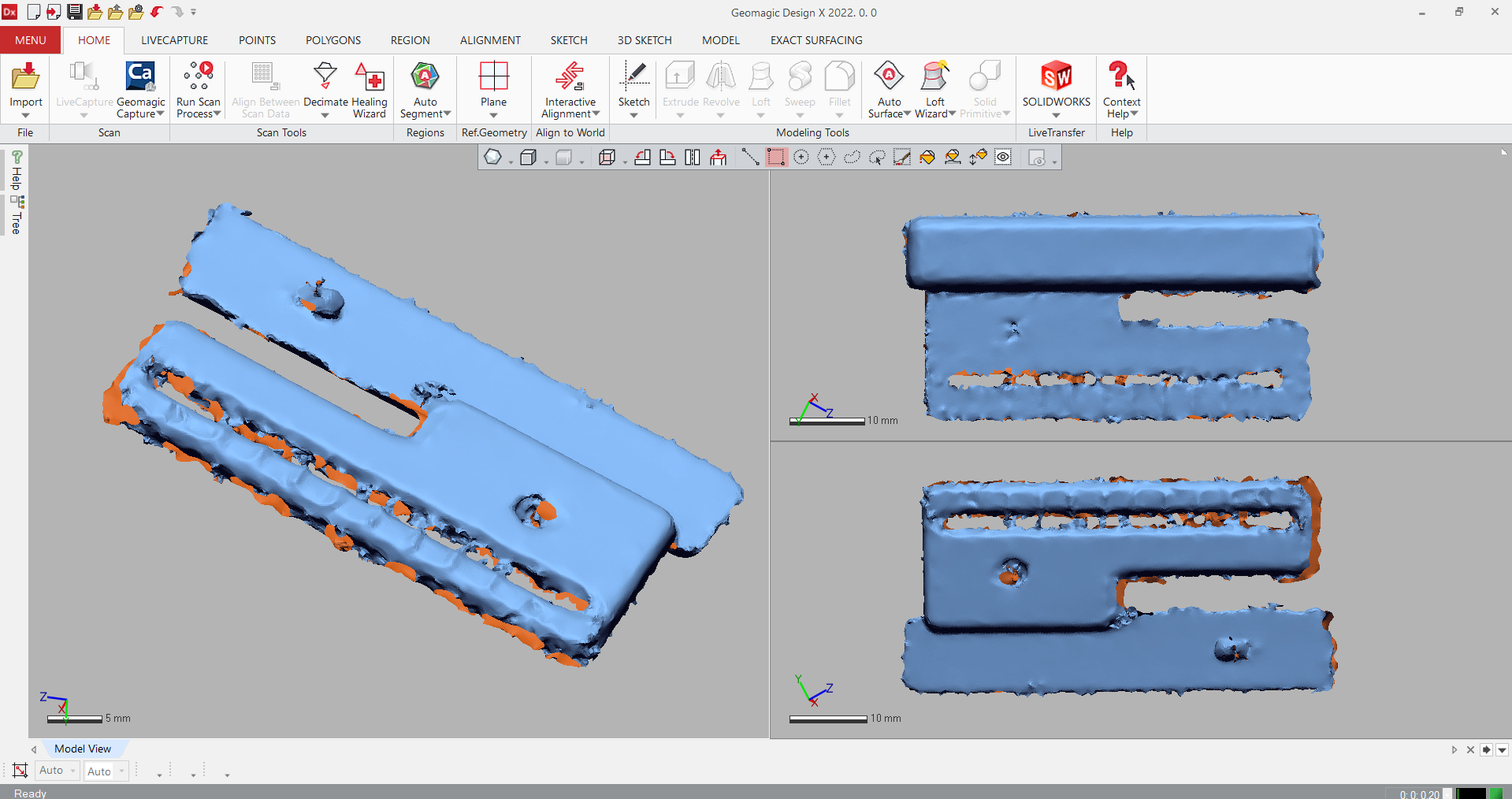Viewport: 1512px width, 799px height.
Task: Click the red undo arrow
Action: pos(157,12)
